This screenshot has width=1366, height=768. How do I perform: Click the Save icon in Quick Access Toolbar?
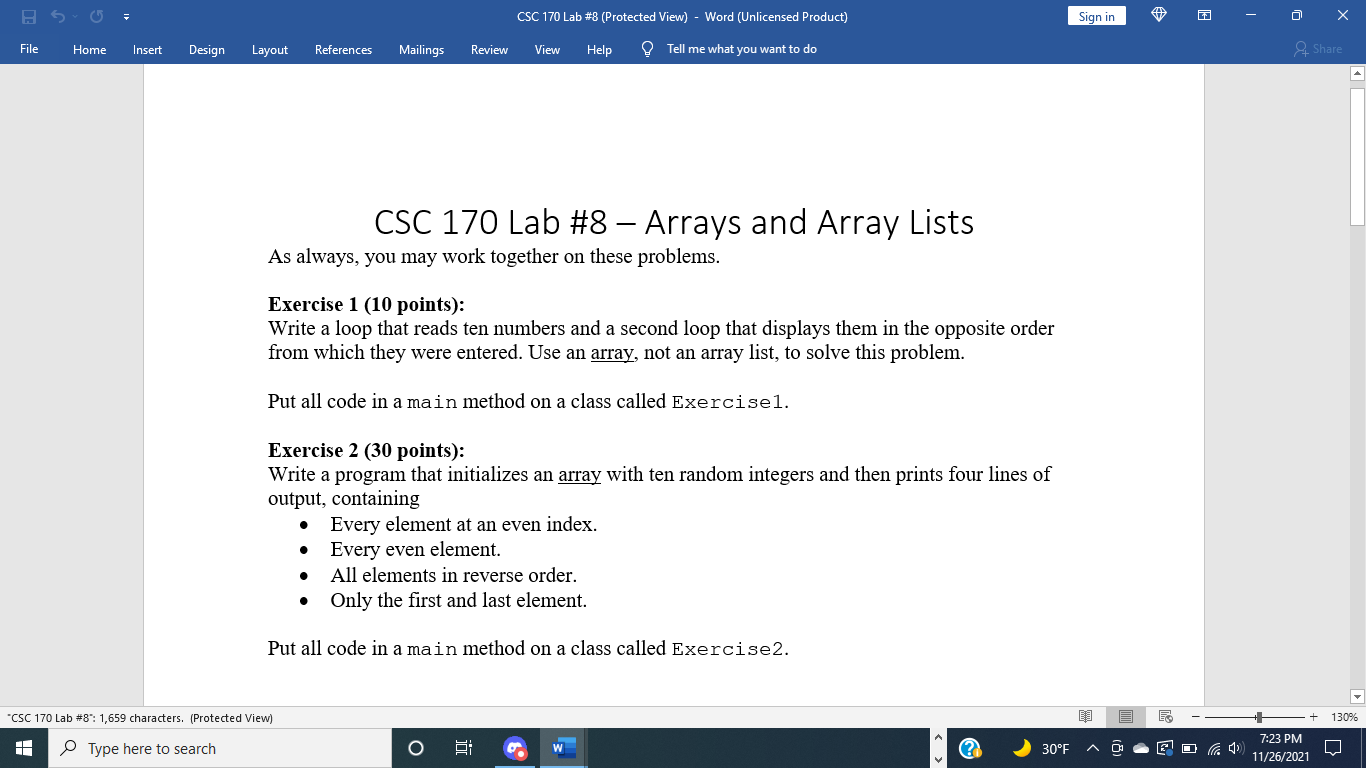(x=29, y=16)
